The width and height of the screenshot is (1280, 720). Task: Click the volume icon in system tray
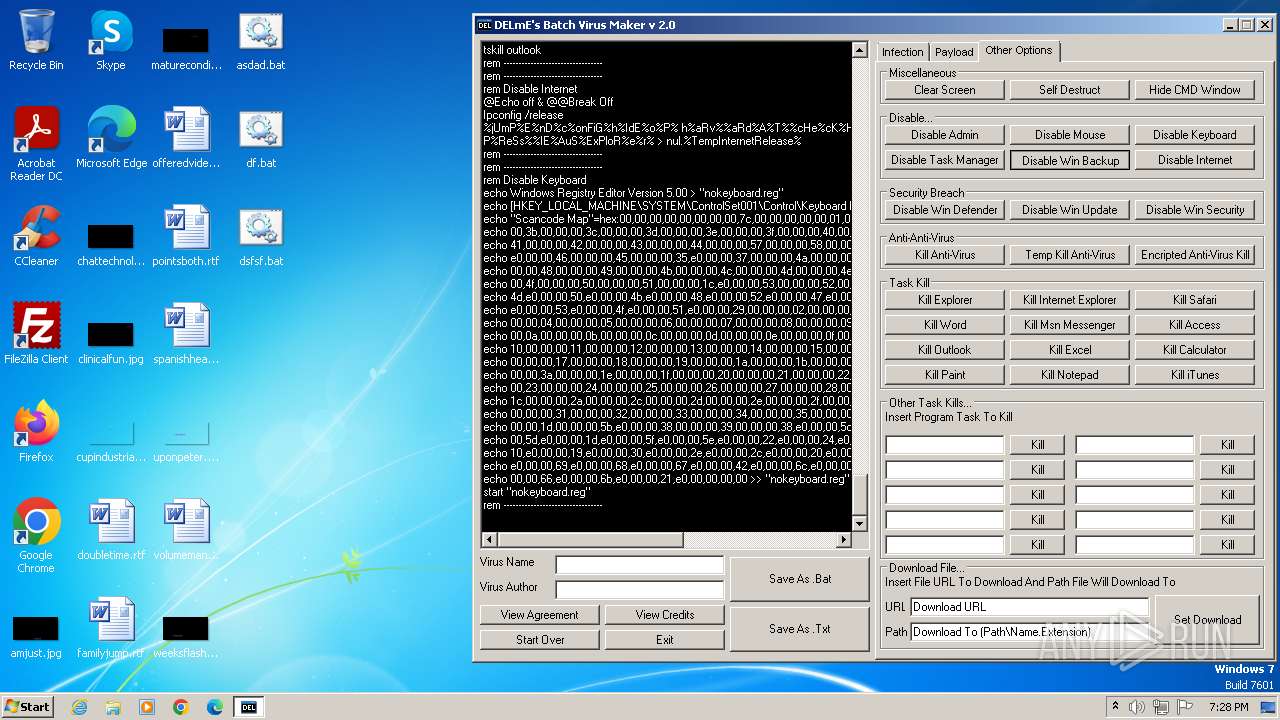1137,707
